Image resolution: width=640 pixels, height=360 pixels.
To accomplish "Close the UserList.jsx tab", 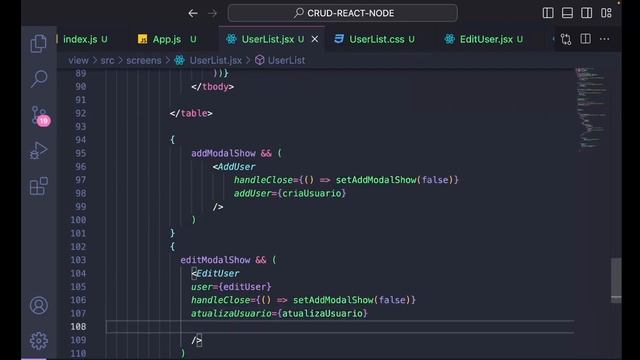I will coord(315,39).
